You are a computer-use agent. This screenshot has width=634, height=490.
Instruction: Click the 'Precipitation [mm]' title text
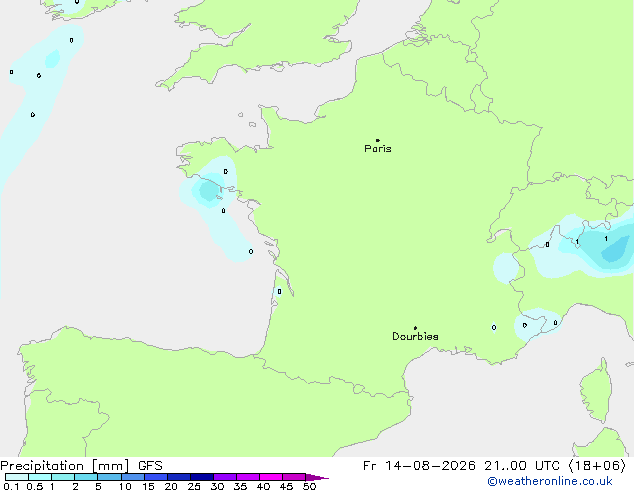(x=65, y=466)
